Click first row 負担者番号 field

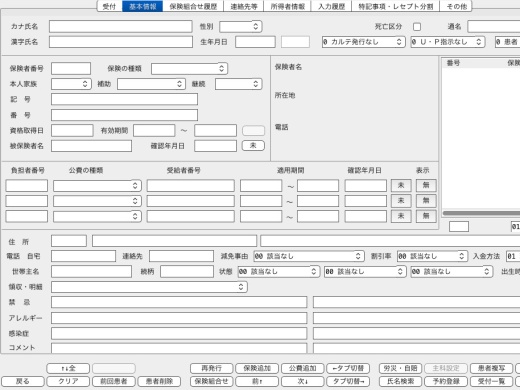point(27,186)
